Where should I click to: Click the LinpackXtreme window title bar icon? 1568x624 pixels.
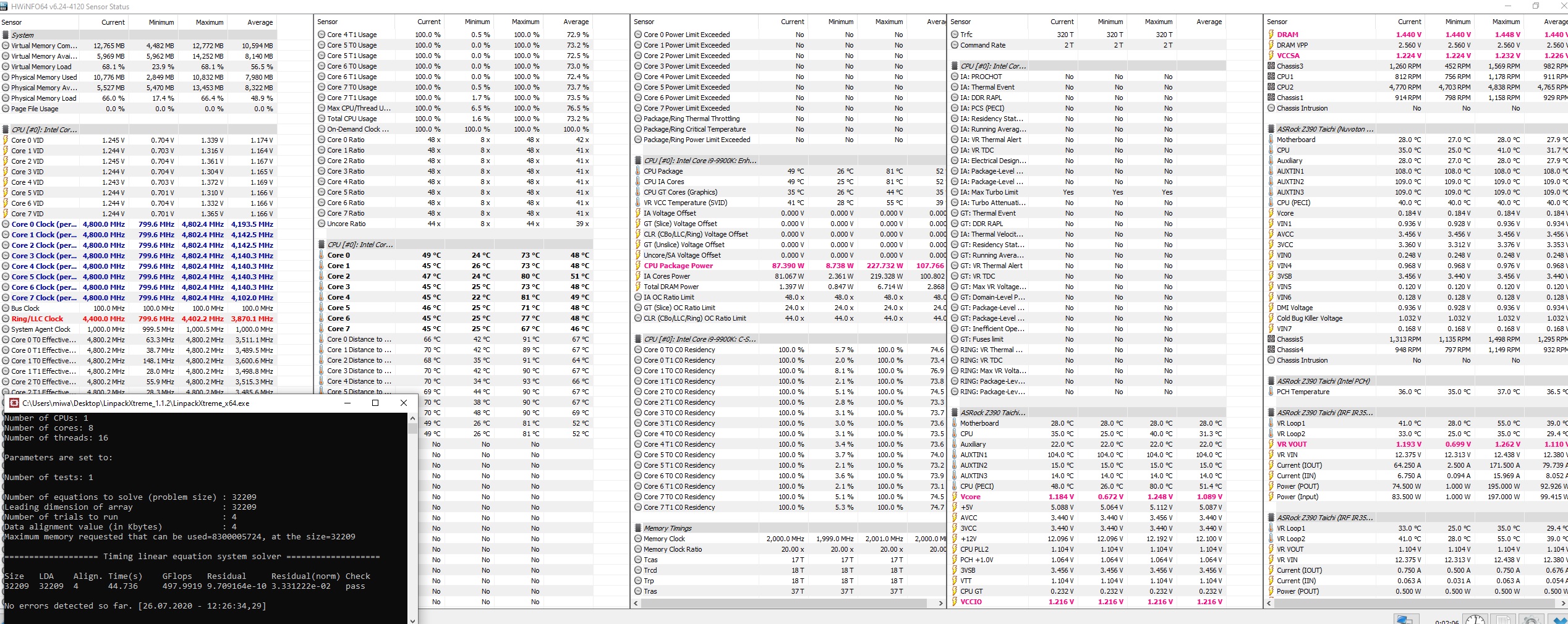pyautogui.click(x=14, y=403)
